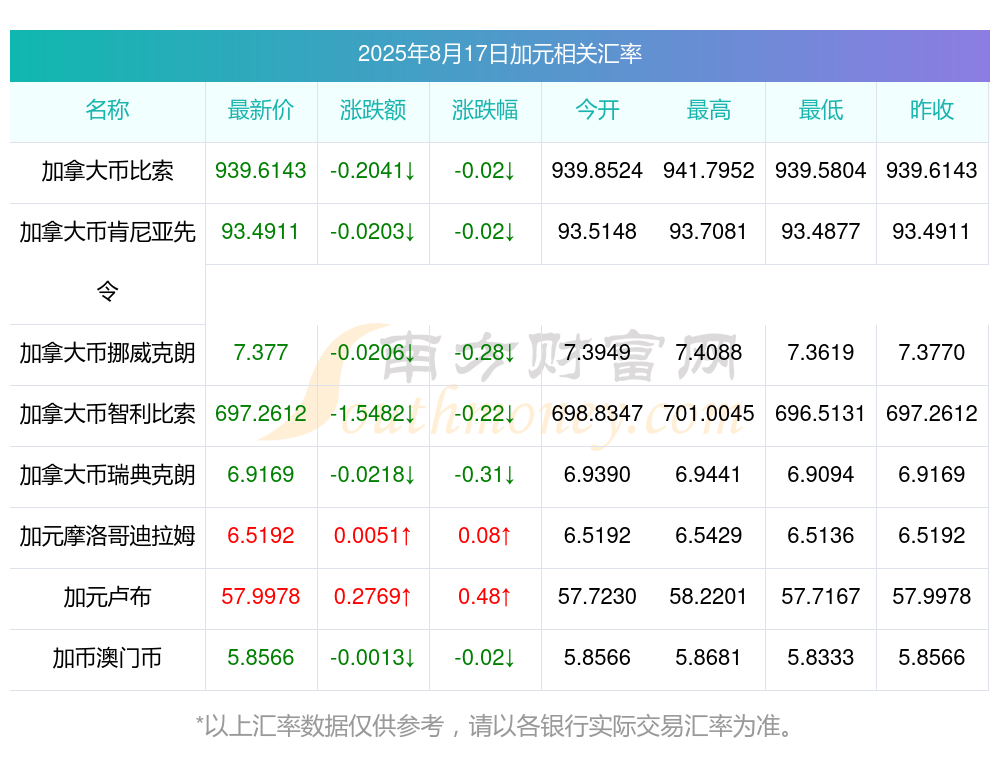Click the row name 加拿大币瑞典克朗
Viewport: 1000px width, 757px height.
pos(107,475)
